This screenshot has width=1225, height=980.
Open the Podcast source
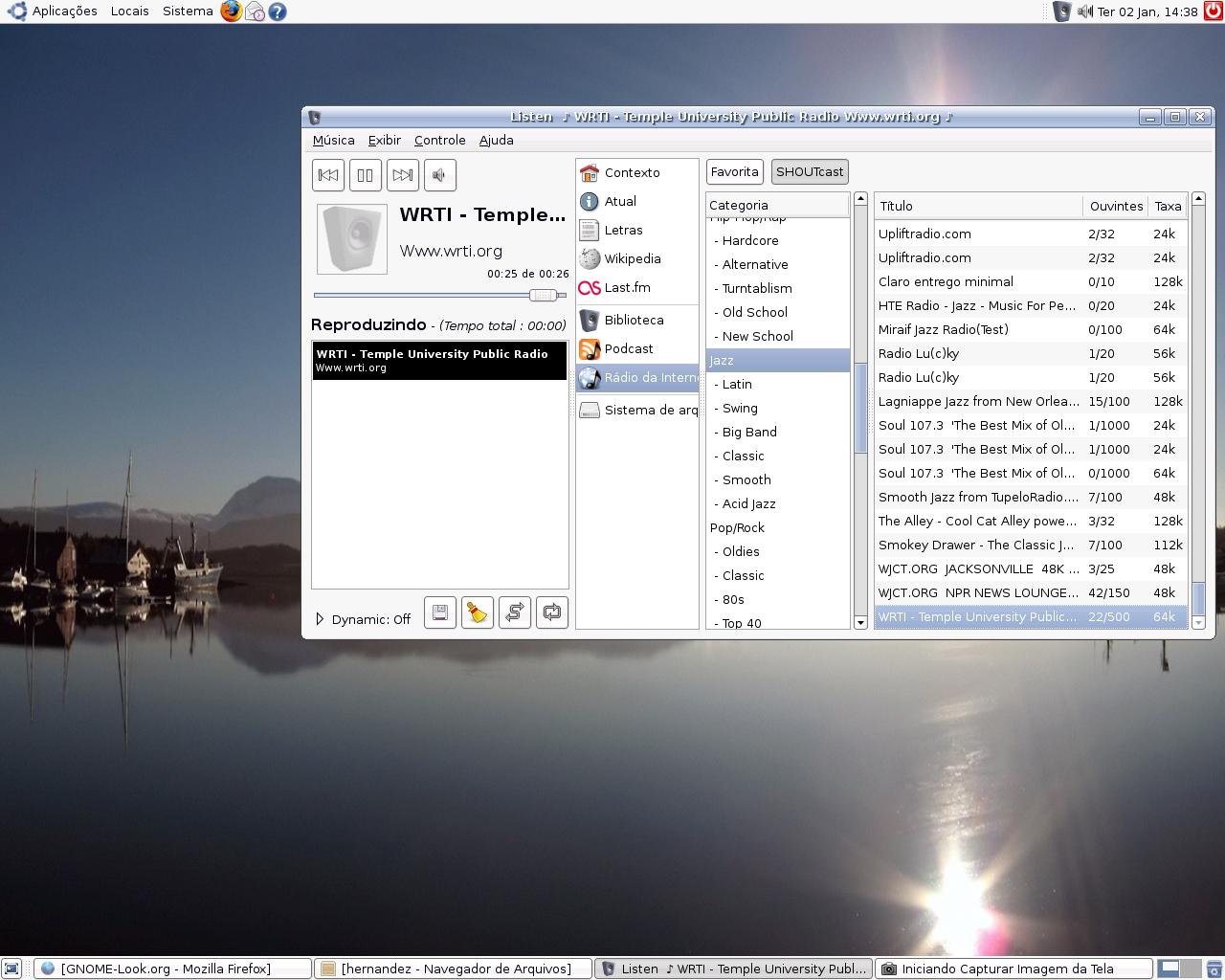[x=637, y=348]
